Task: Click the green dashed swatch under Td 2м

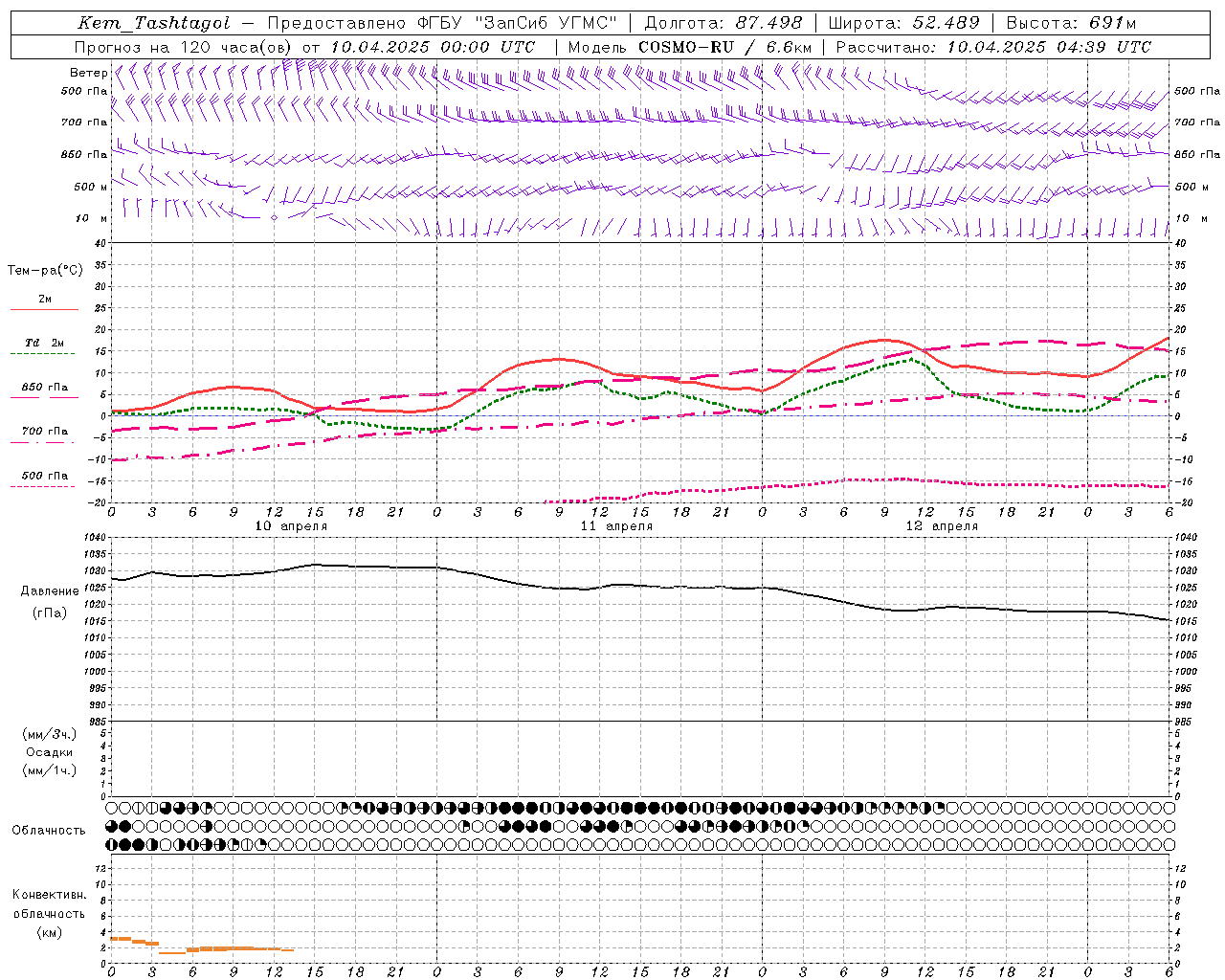Action: [x=44, y=353]
